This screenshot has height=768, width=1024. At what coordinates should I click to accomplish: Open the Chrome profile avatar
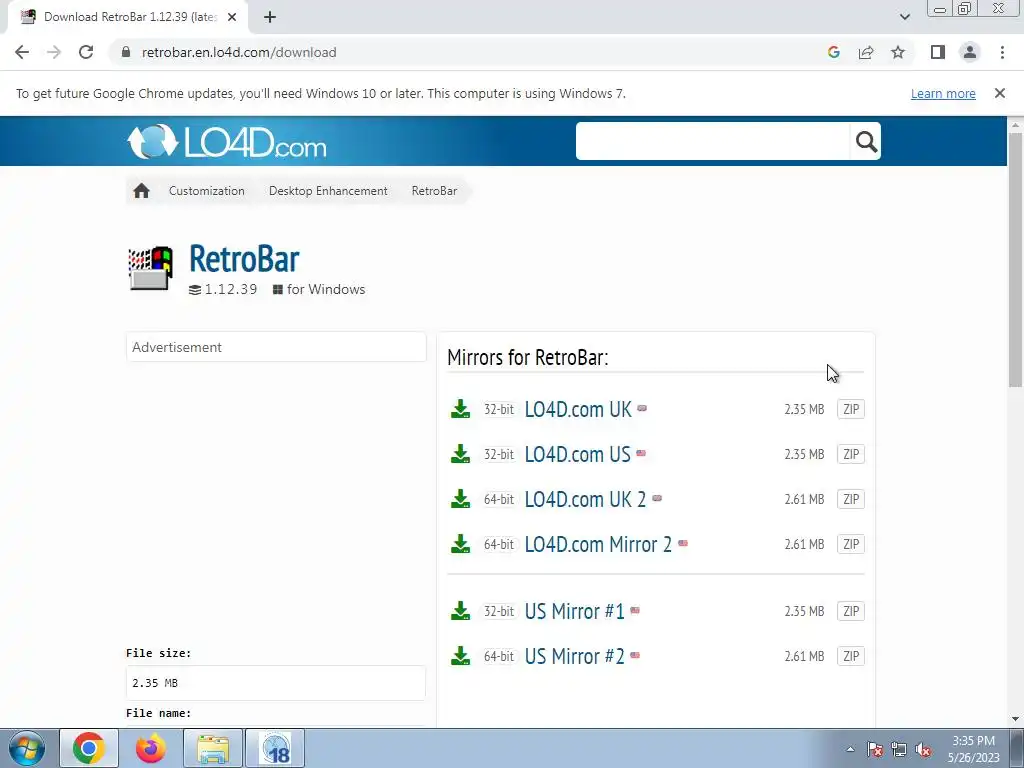click(970, 52)
